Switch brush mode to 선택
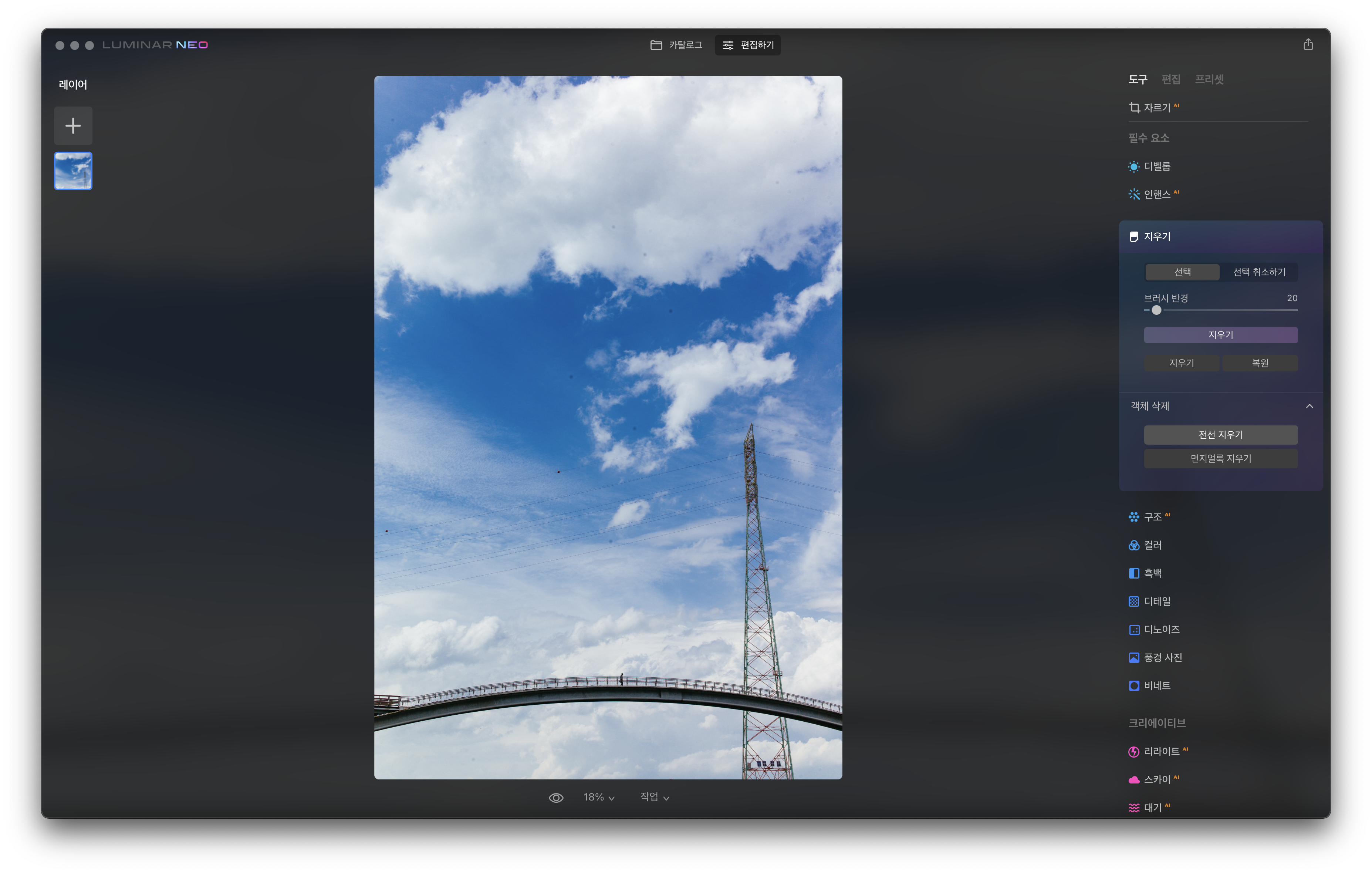The height and width of the screenshot is (873, 1372). tap(1182, 272)
